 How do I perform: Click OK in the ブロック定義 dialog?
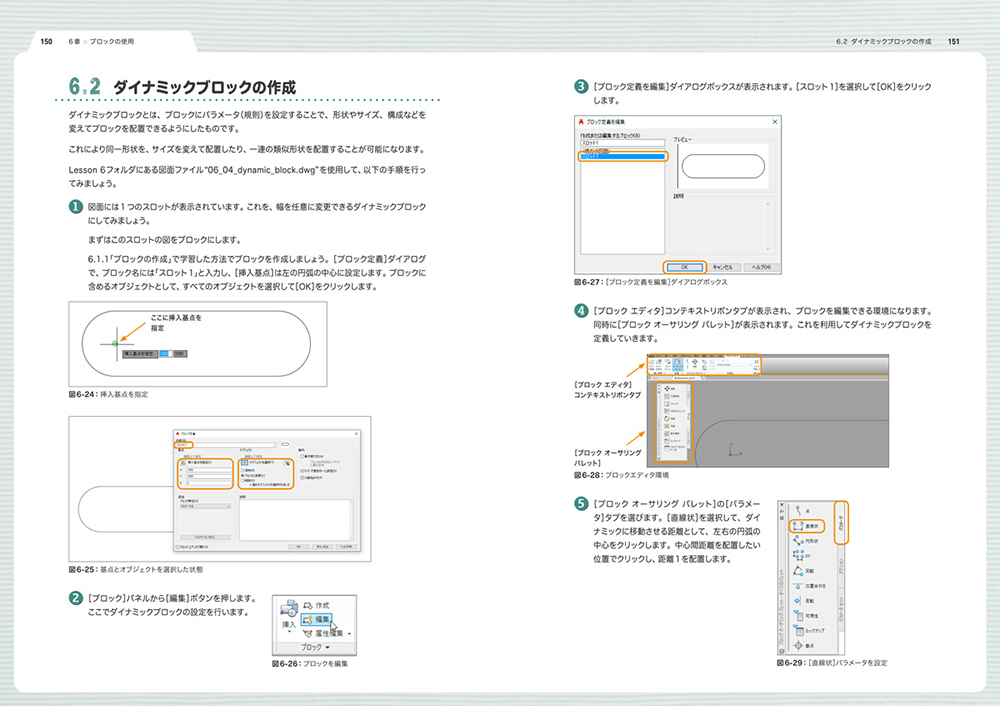(x=298, y=547)
